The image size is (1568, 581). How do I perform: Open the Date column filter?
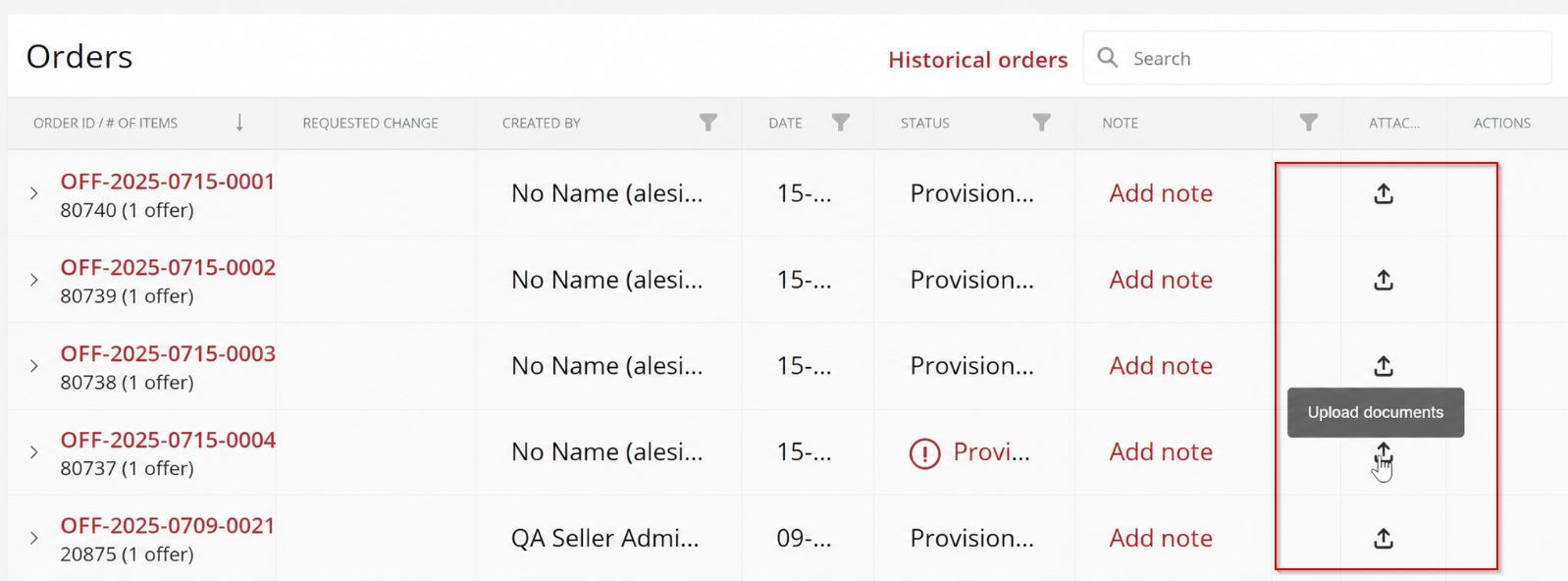[x=841, y=123]
